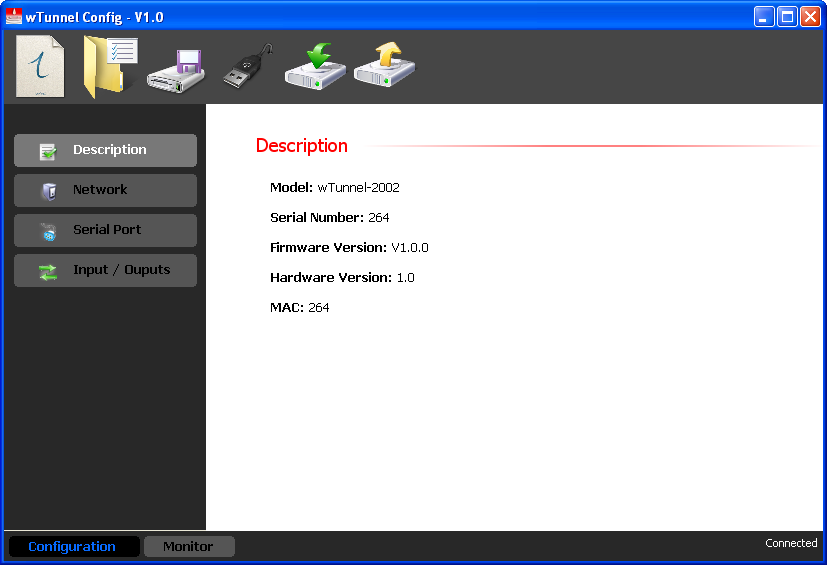Click the Input / Ouputs green arrows icon
This screenshot has width=827, height=565.
[x=48, y=271]
